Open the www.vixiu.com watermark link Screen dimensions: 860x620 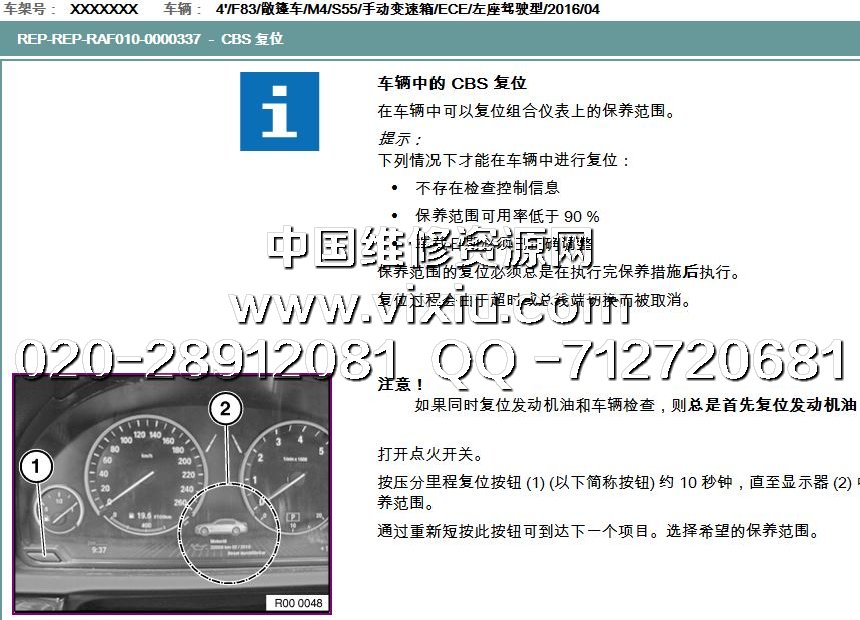click(430, 303)
